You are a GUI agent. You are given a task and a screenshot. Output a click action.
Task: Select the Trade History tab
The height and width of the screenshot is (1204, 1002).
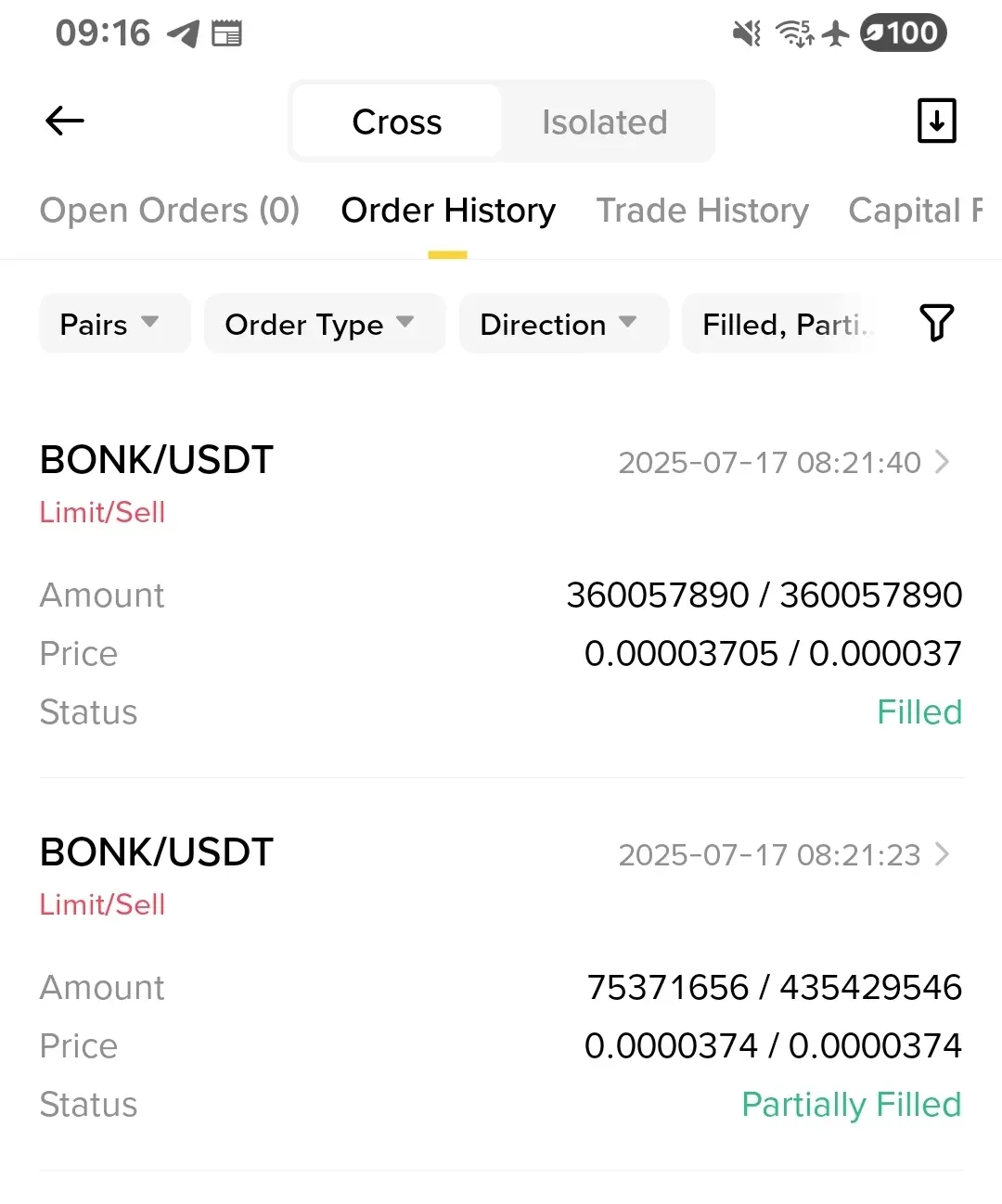[x=702, y=211]
